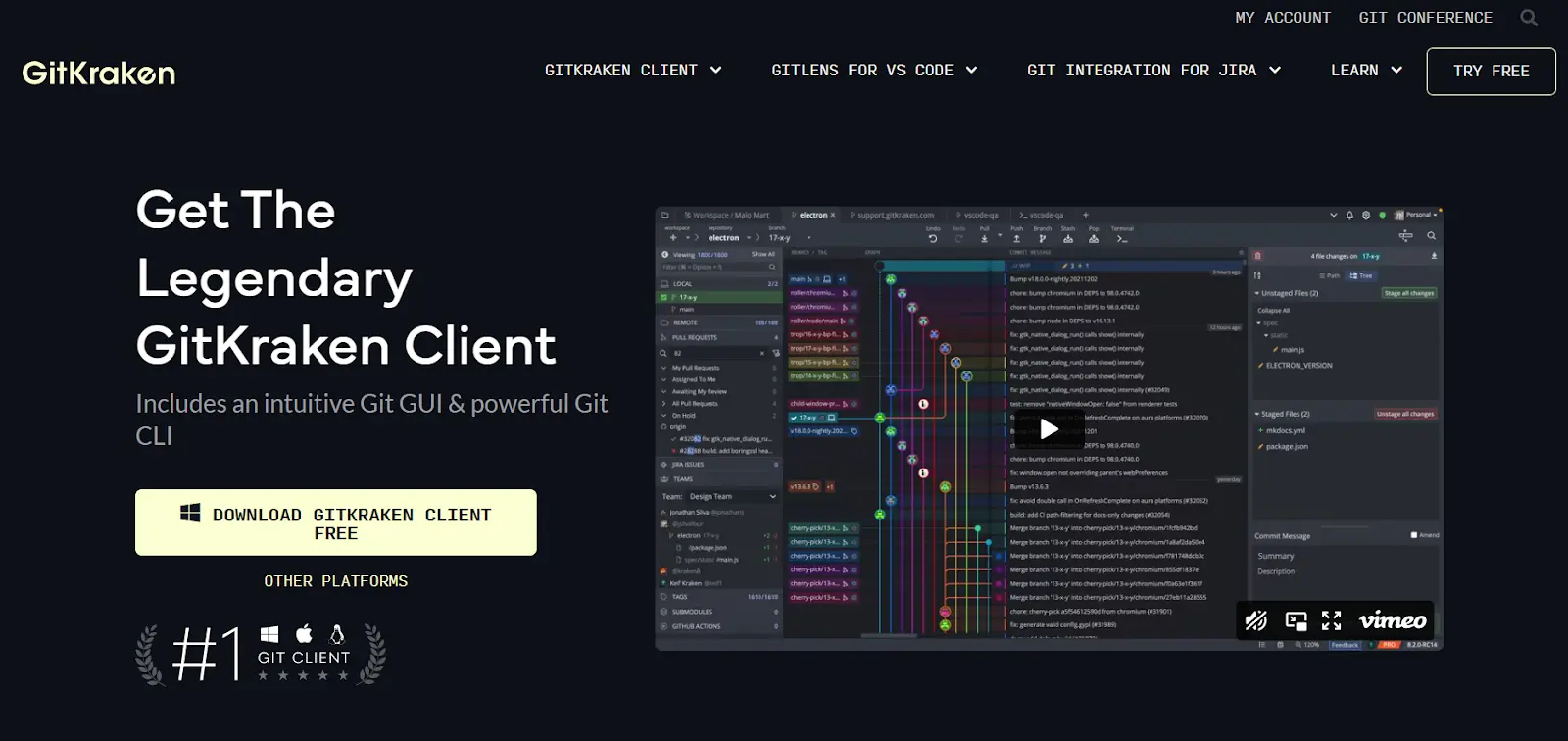Enter fullscreen on the Vimeo player
Screen dimensions: 1568x741
(1331, 620)
